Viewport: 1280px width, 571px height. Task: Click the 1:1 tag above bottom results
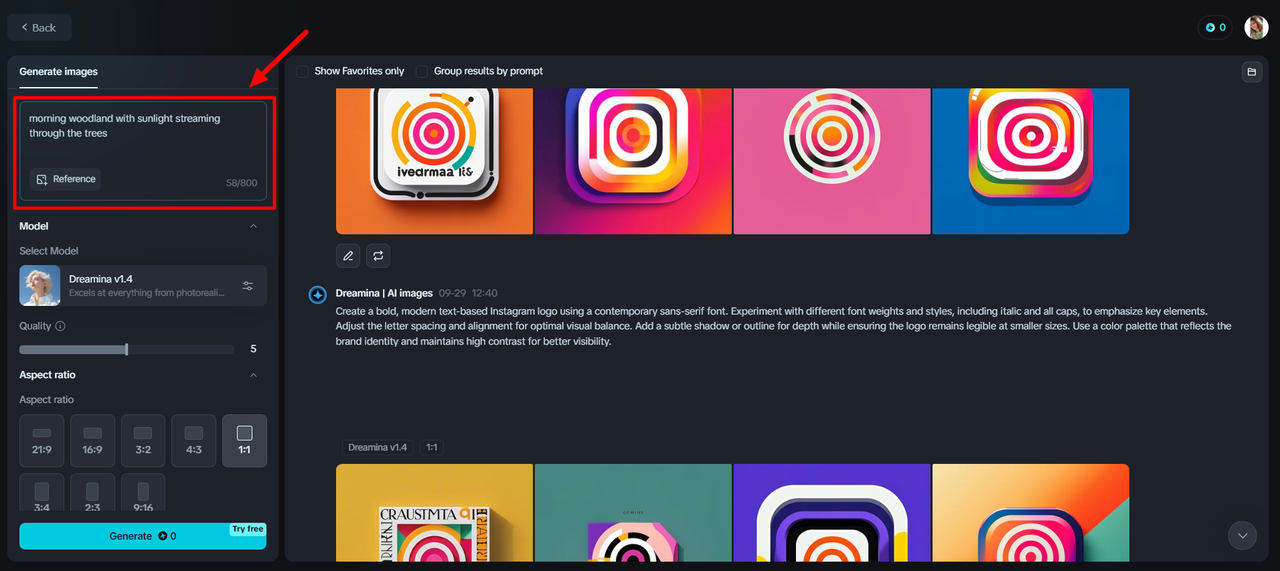coord(432,447)
